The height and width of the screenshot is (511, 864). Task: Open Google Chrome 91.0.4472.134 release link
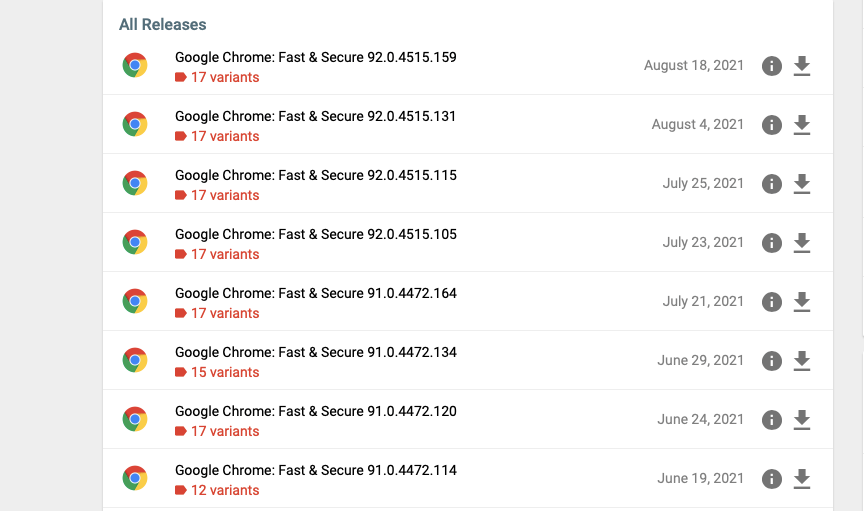pyautogui.click(x=316, y=352)
